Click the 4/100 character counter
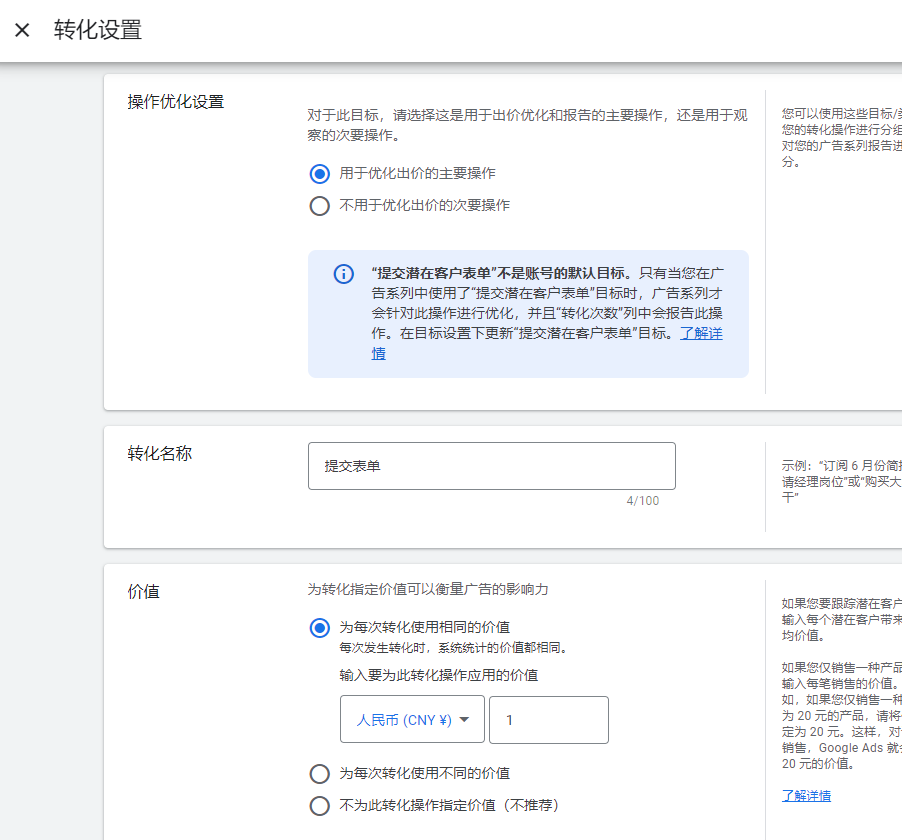The width and height of the screenshot is (902, 840). (x=642, y=501)
